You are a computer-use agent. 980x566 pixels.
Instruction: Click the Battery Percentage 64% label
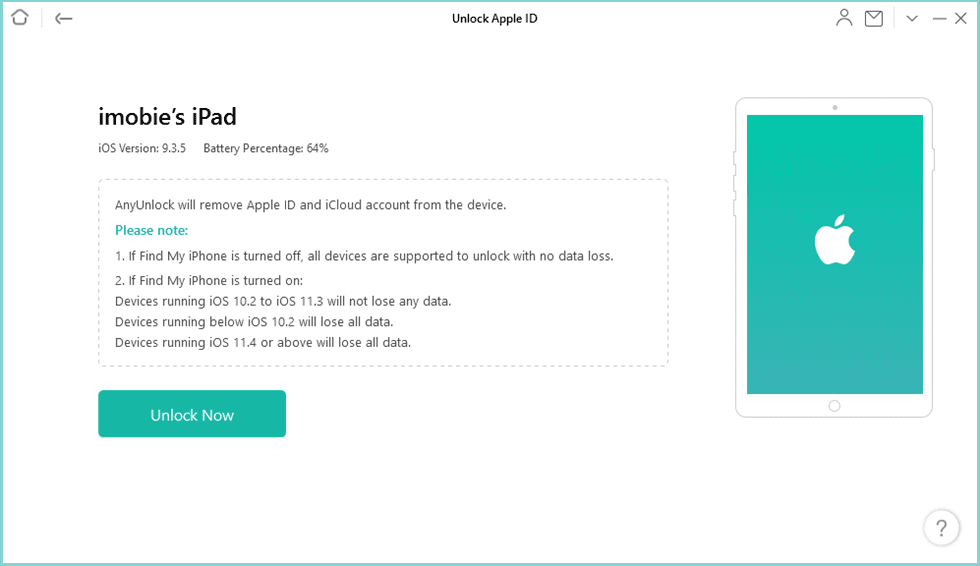pos(266,149)
